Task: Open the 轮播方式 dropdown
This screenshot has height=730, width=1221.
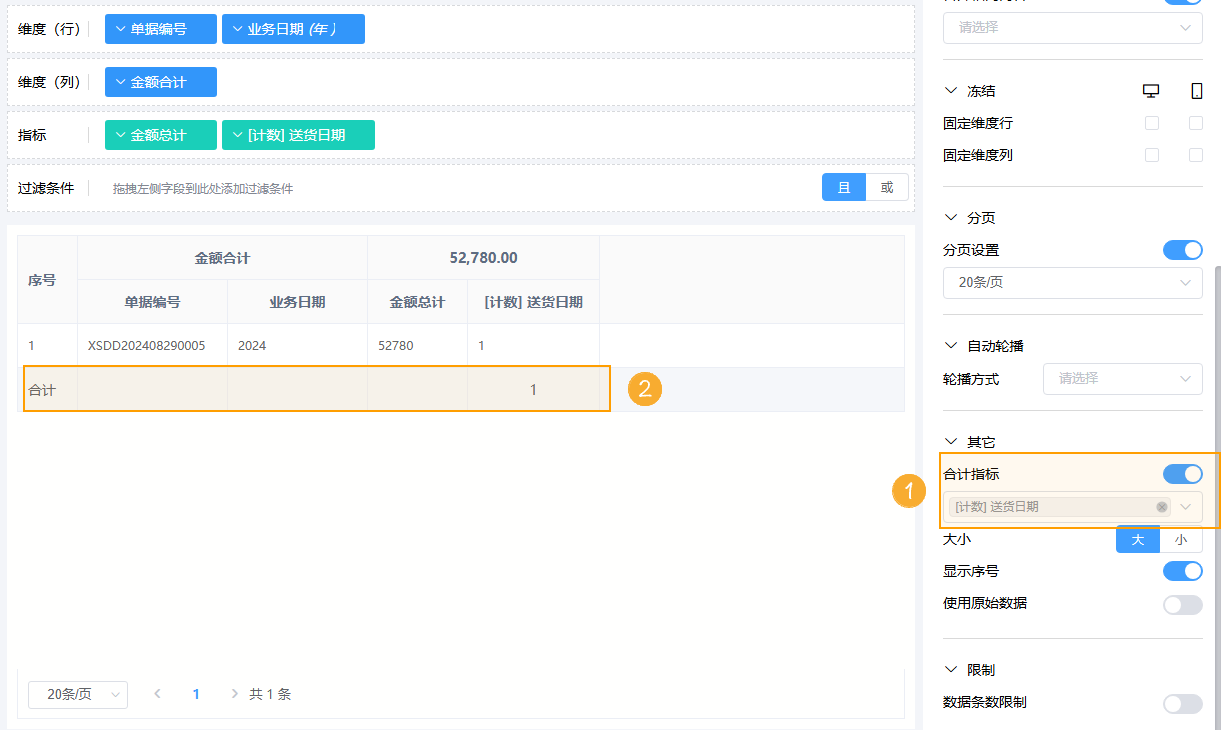Action: [1122, 379]
